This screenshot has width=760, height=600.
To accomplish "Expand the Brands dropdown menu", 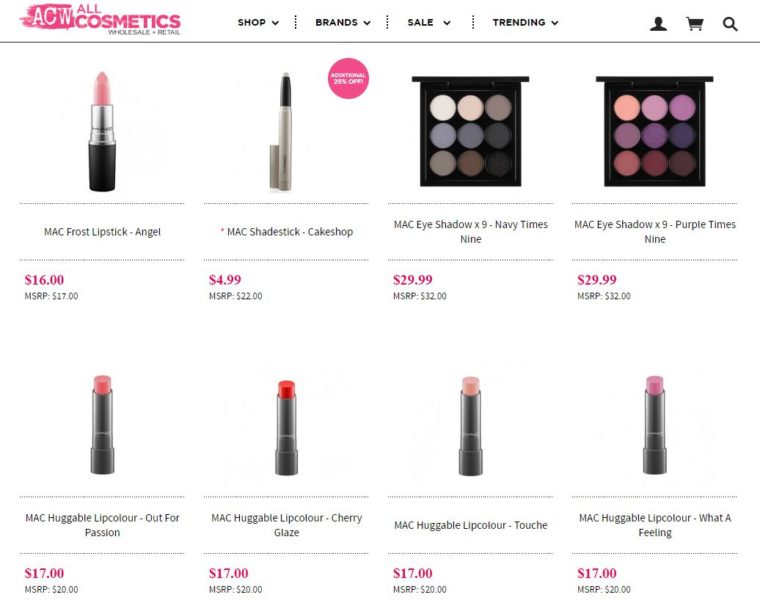I will click(343, 22).
